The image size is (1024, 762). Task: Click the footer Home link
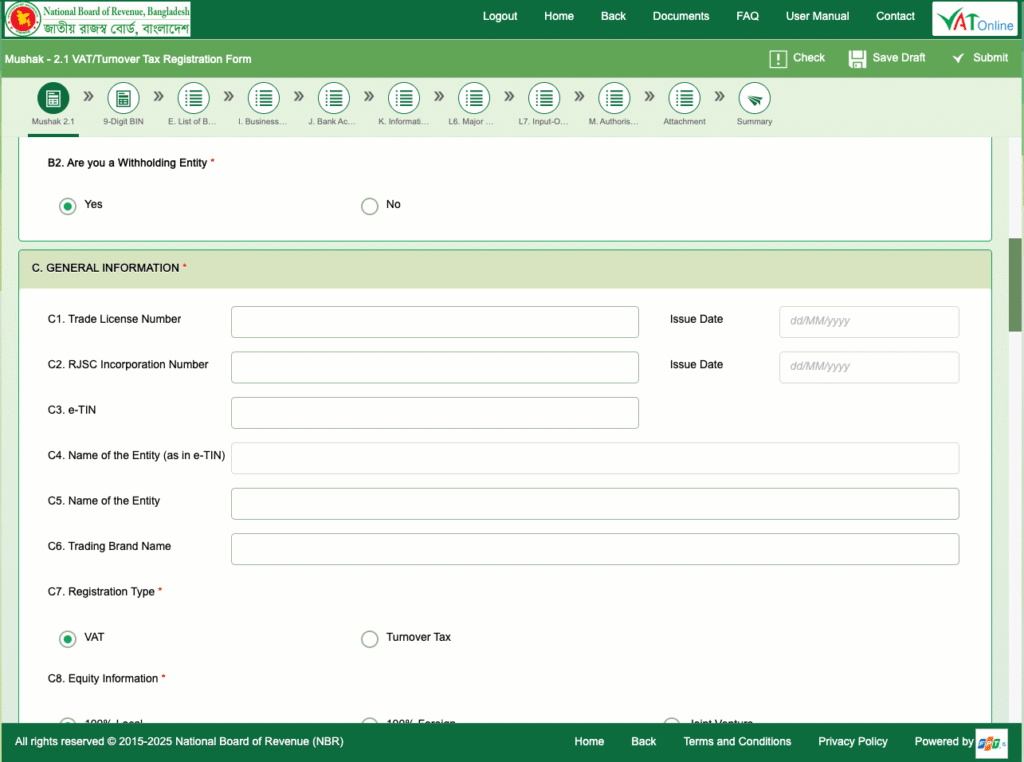[589, 741]
